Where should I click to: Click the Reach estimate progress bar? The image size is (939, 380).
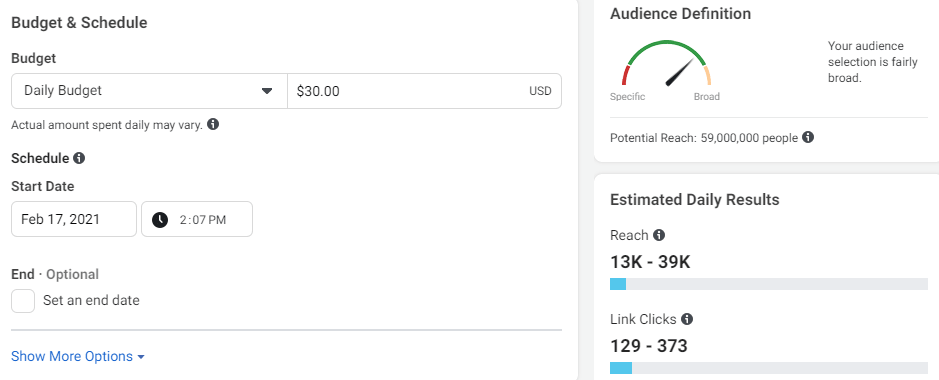[x=768, y=284]
